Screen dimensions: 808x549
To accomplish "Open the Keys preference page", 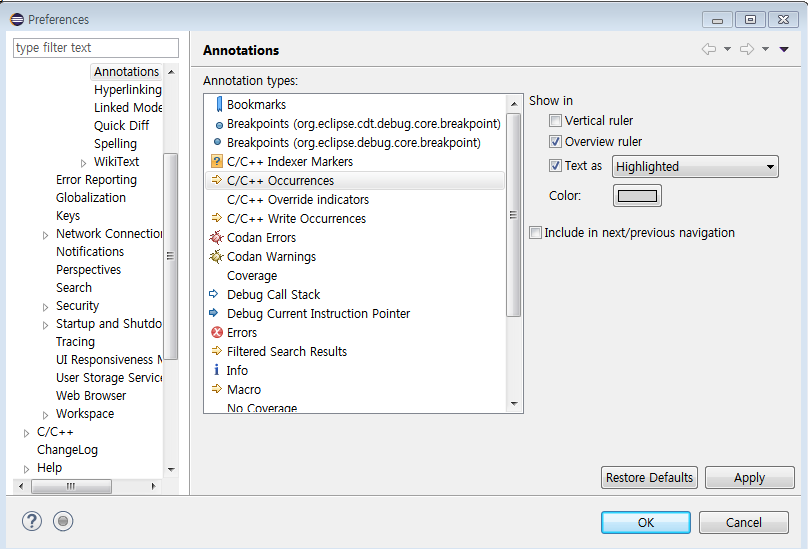I will (x=68, y=216).
